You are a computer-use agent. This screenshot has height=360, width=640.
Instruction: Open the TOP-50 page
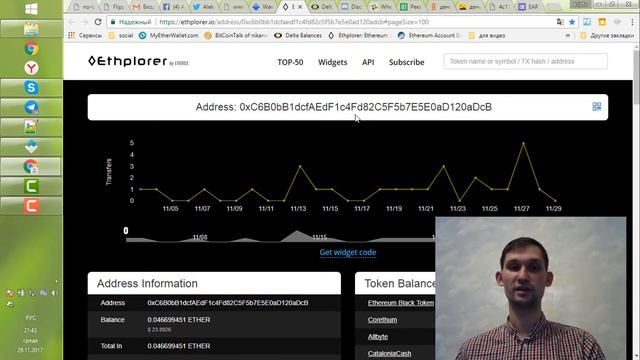[x=290, y=62]
